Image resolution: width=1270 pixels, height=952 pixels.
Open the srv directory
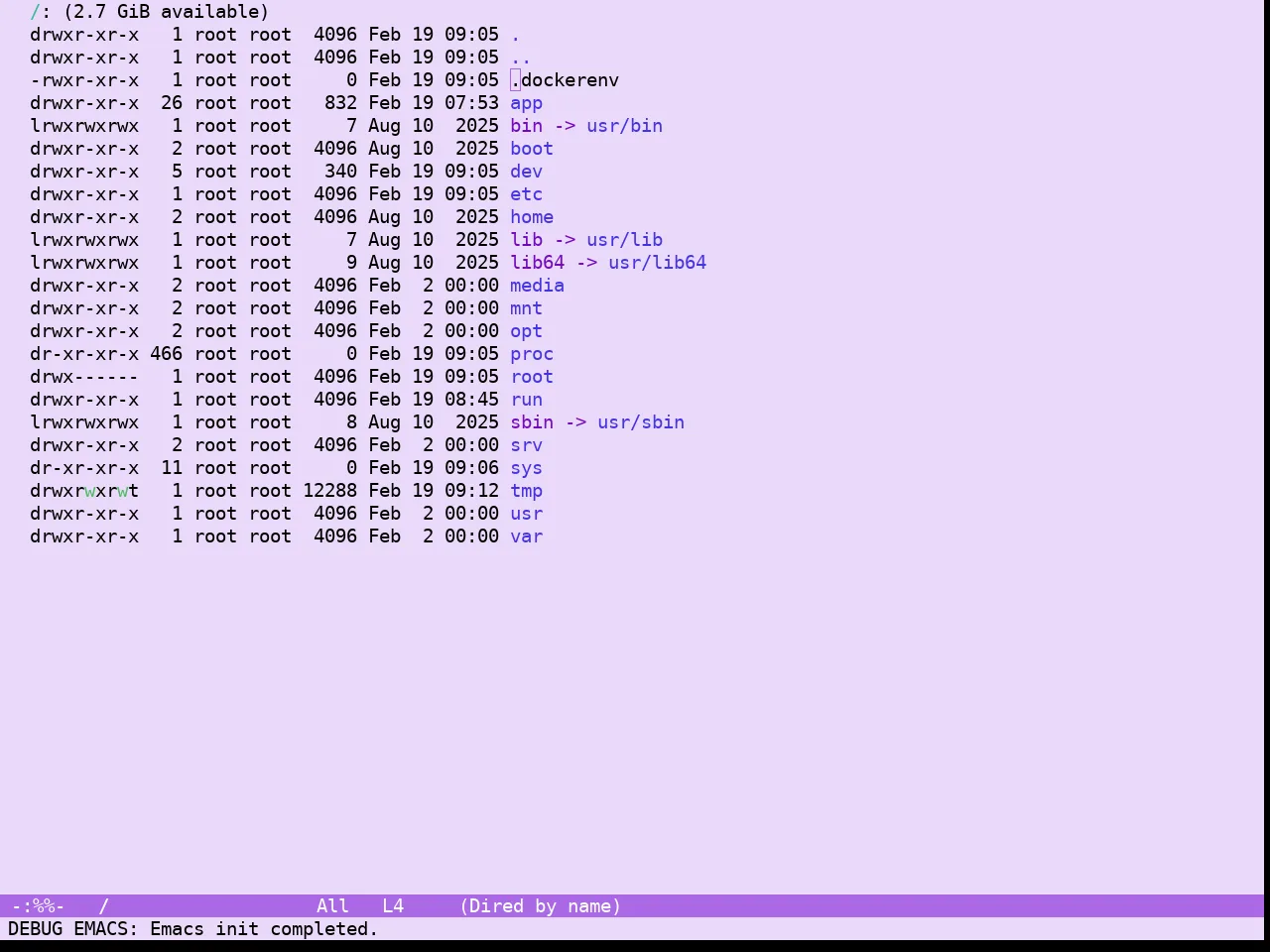pos(526,445)
